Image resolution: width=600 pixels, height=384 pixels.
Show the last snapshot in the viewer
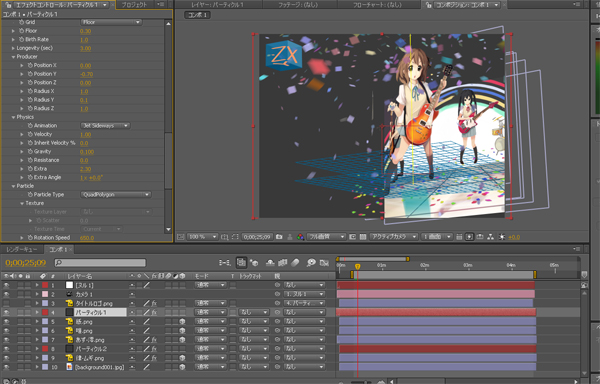[290, 237]
